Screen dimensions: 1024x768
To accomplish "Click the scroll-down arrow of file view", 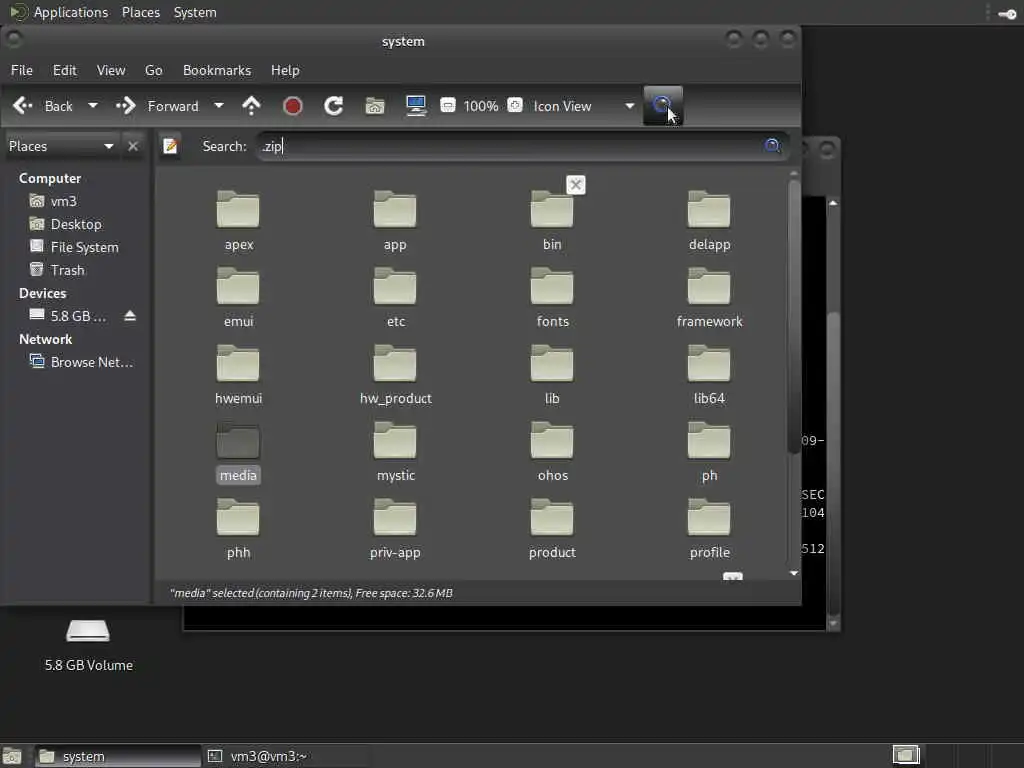I will pos(794,573).
